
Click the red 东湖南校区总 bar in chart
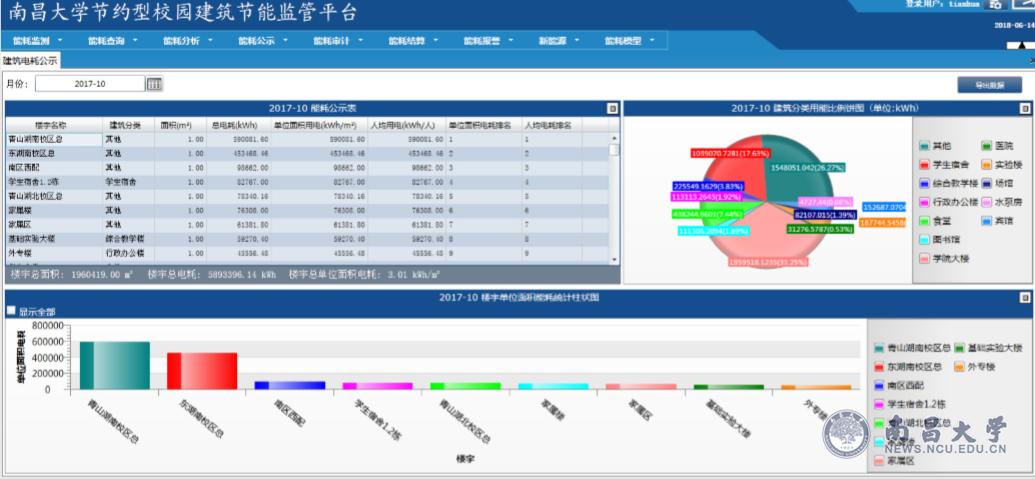coord(202,371)
